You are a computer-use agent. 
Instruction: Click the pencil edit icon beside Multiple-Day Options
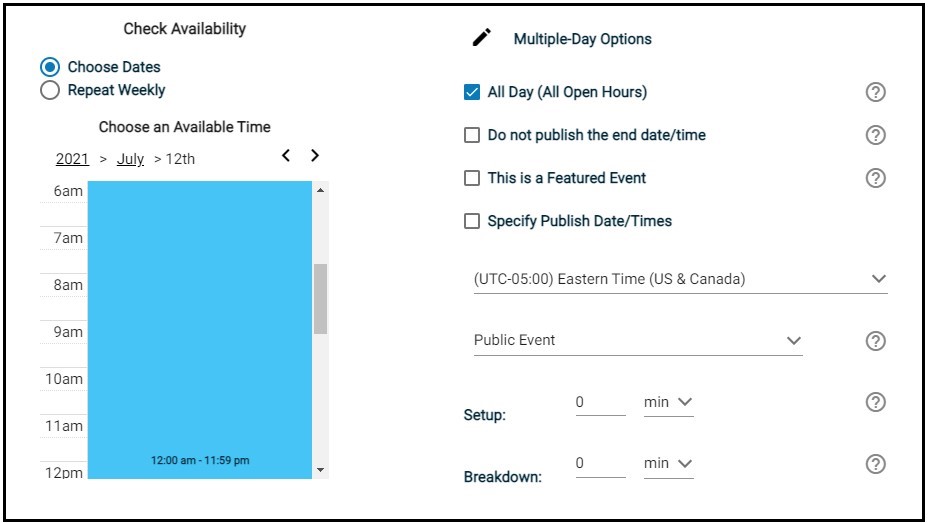482,38
